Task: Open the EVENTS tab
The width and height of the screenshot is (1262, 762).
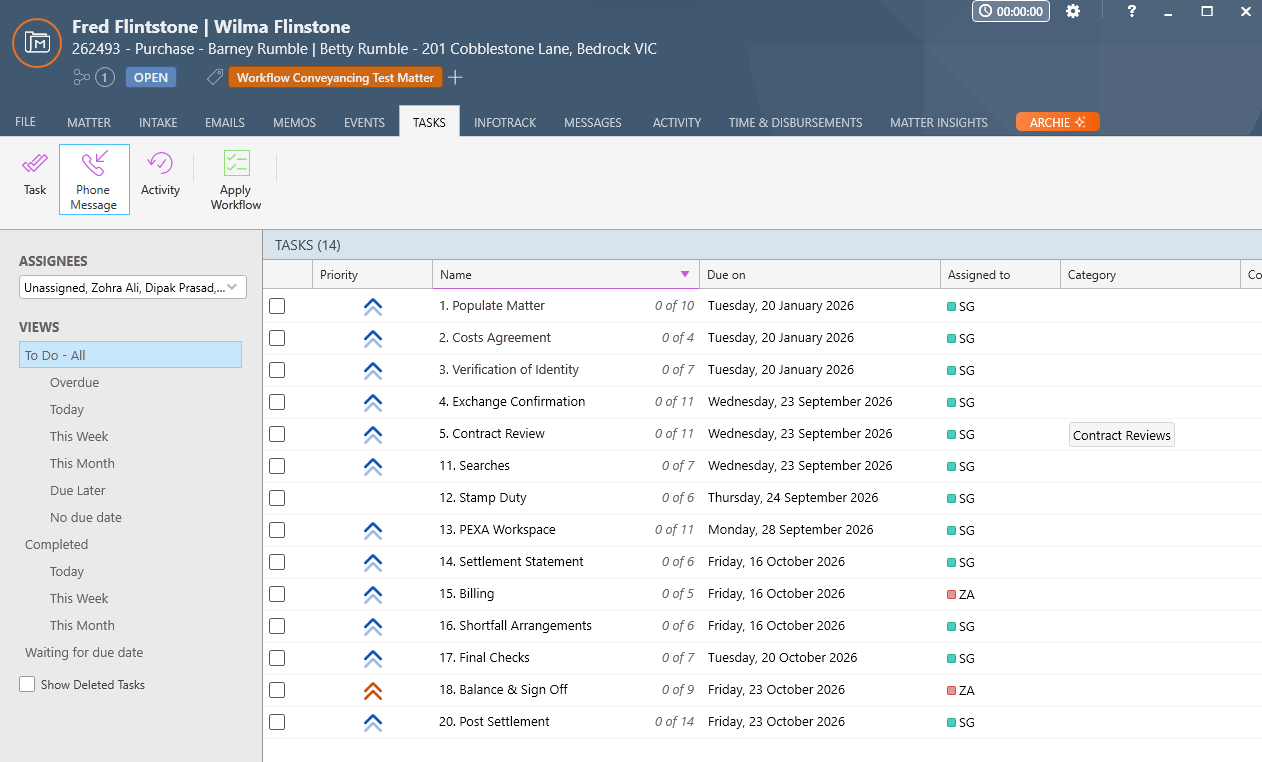Action: tap(364, 122)
